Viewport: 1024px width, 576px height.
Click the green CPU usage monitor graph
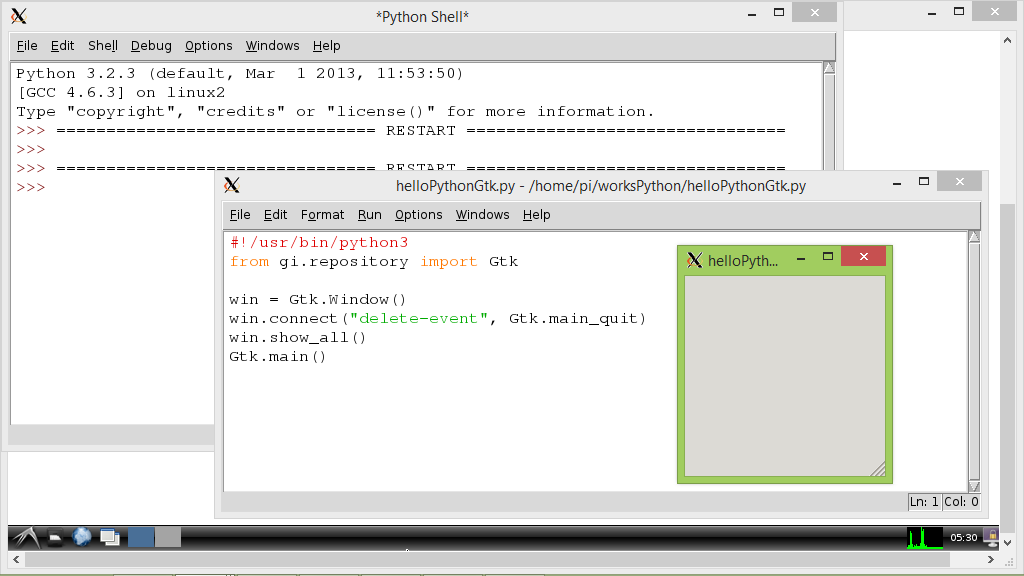click(x=924, y=537)
